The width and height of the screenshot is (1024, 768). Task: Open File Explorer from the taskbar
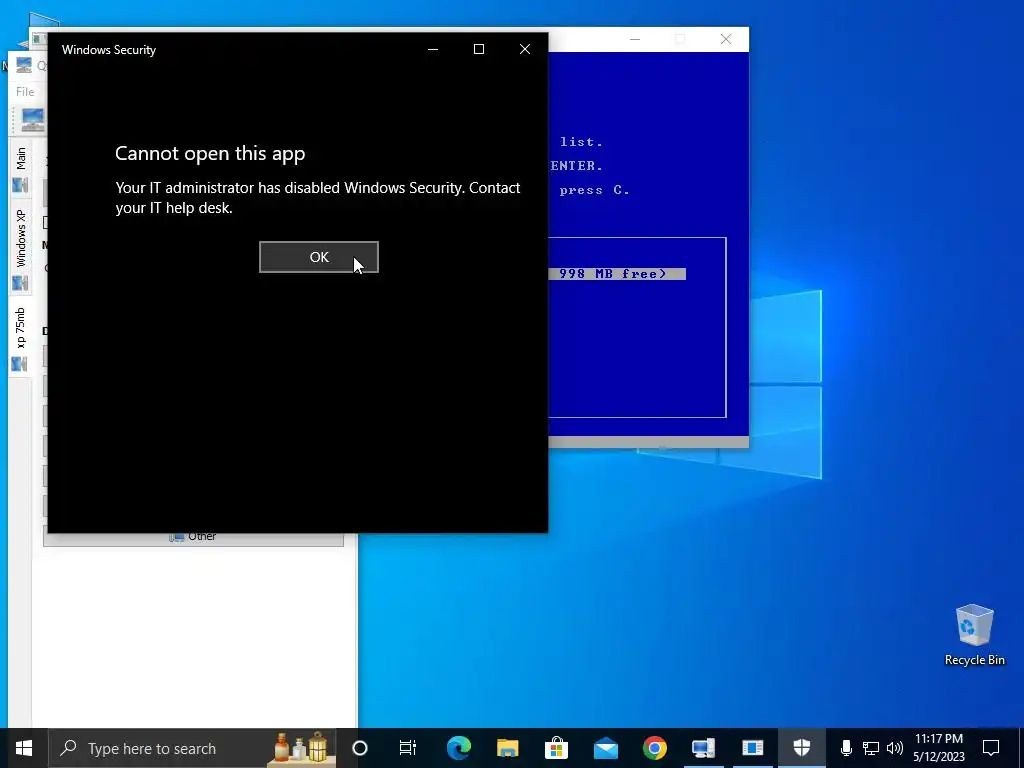pyautogui.click(x=507, y=748)
